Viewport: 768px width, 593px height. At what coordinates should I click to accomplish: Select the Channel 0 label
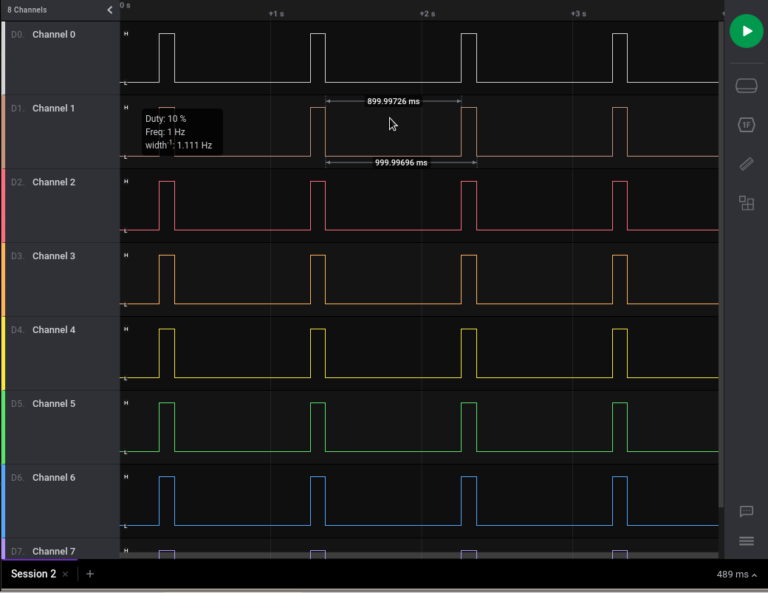tap(53, 34)
